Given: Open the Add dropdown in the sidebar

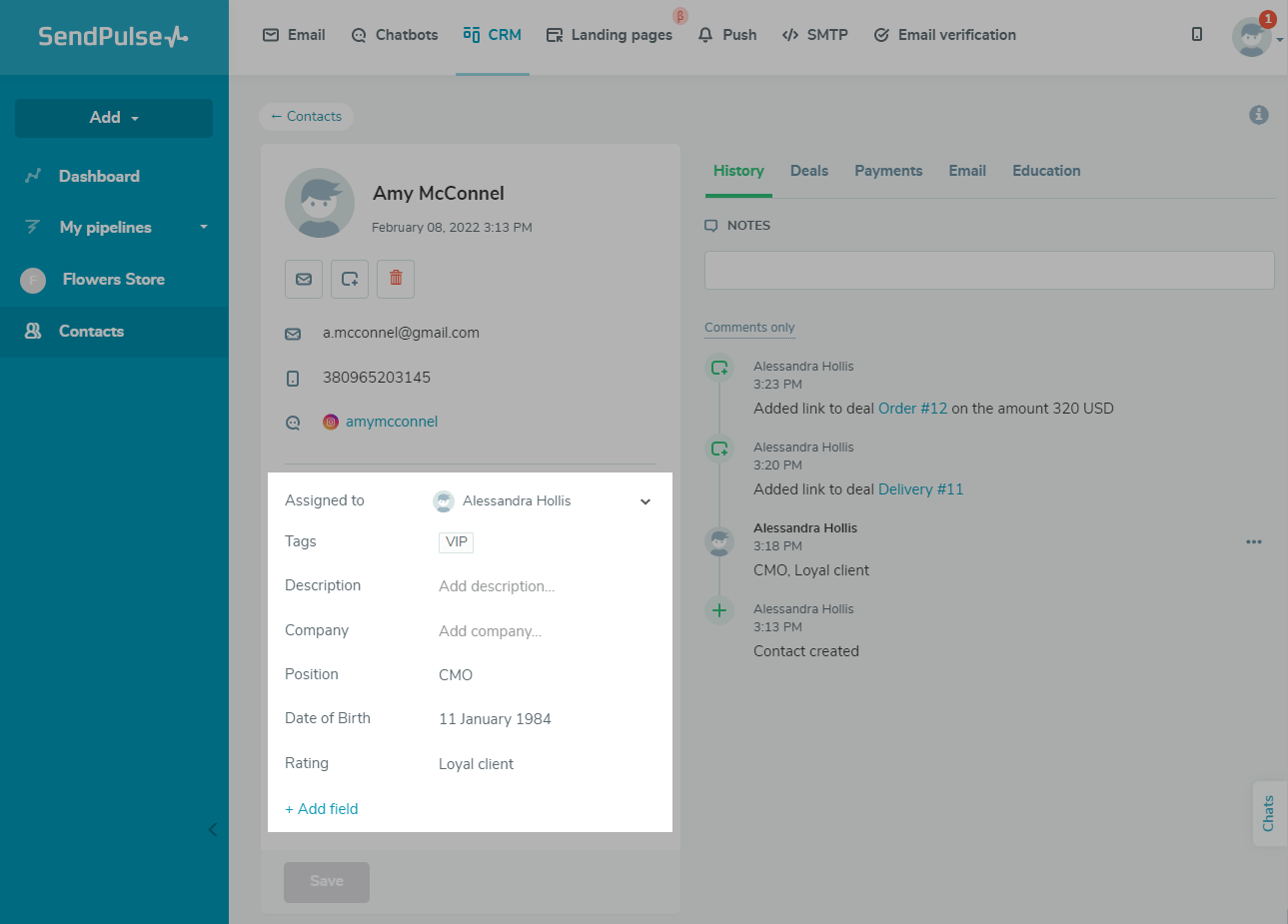Looking at the screenshot, I should [114, 118].
